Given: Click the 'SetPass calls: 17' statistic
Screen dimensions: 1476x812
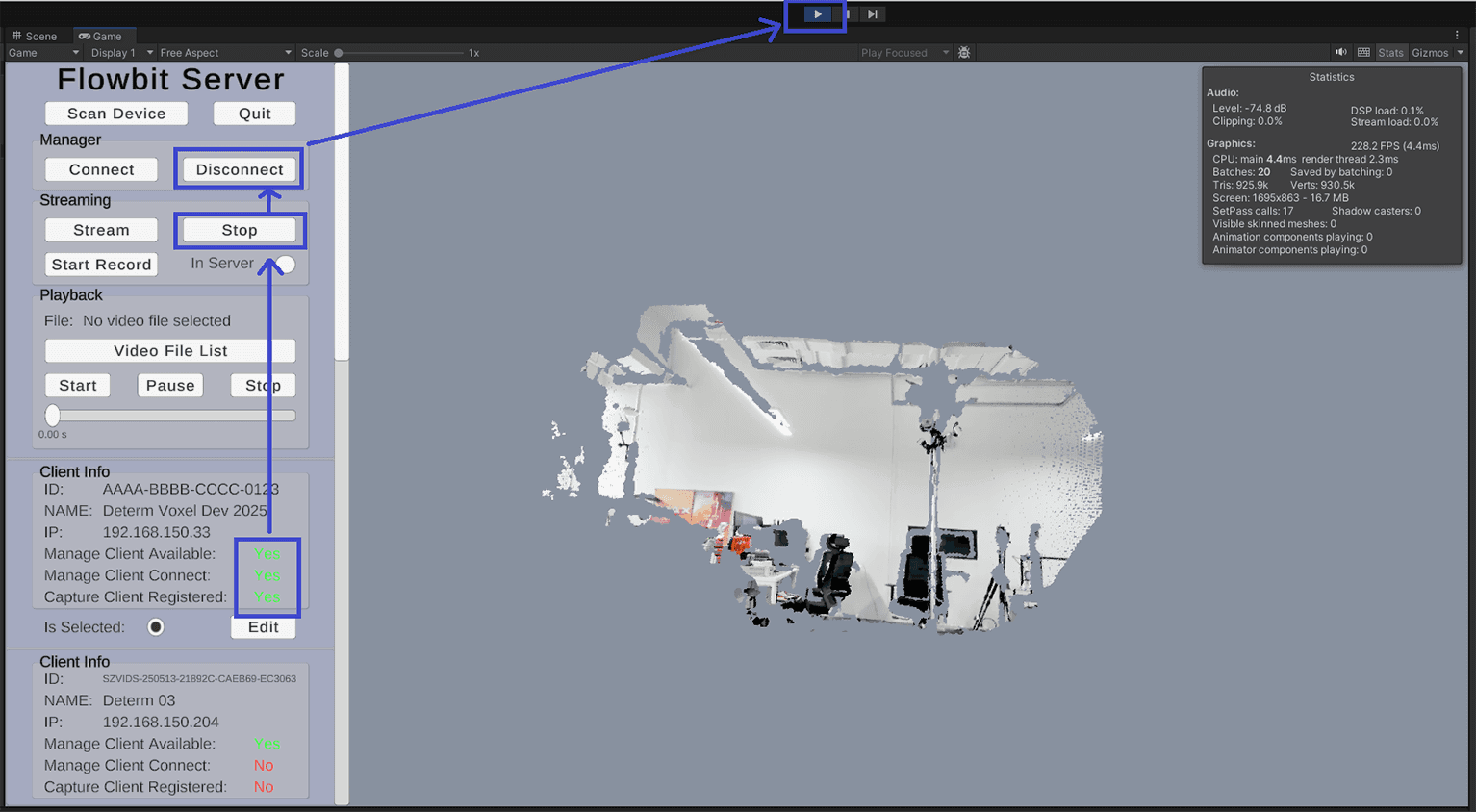Looking at the screenshot, I should click(1253, 211).
